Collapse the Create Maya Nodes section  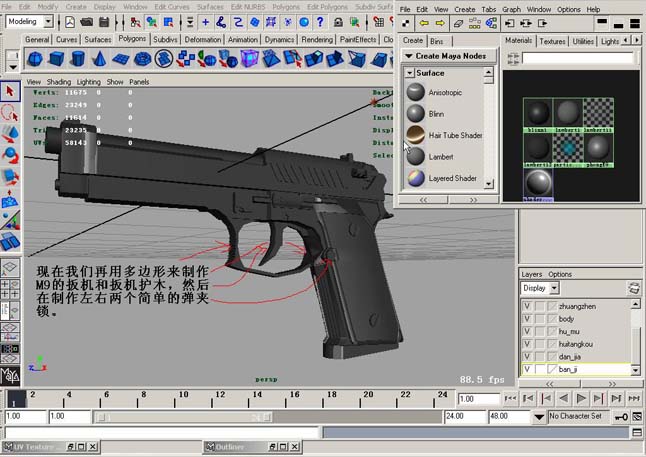coord(409,56)
